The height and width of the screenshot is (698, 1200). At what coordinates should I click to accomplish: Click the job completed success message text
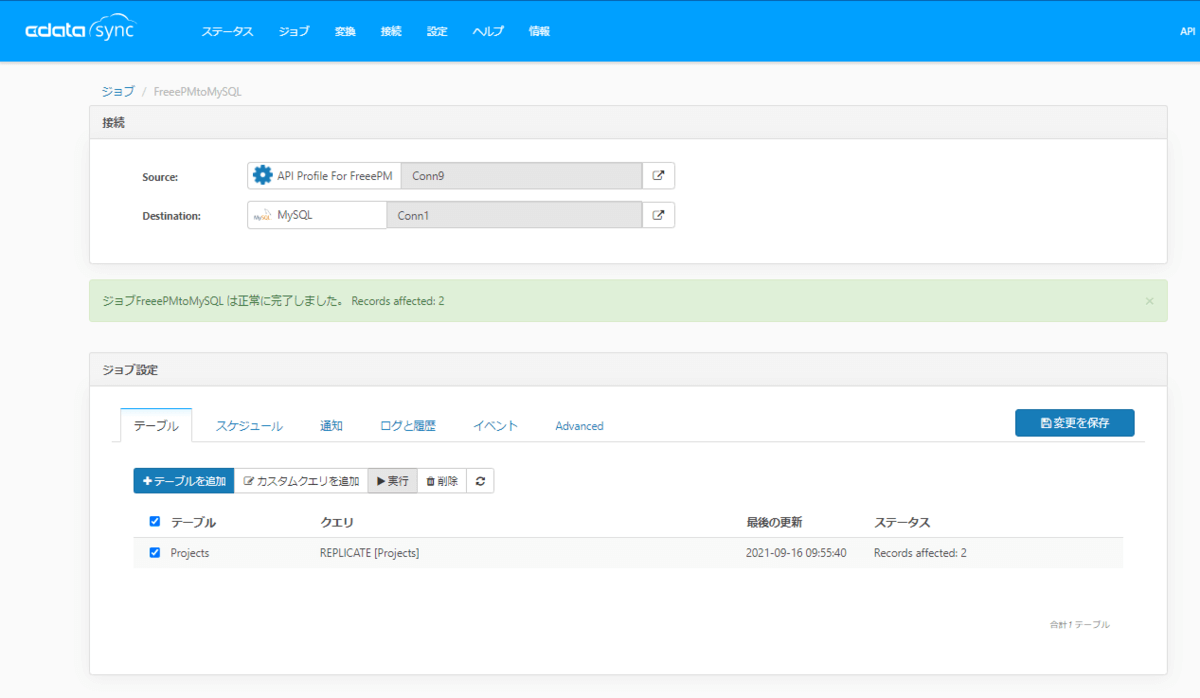pyautogui.click(x=273, y=301)
